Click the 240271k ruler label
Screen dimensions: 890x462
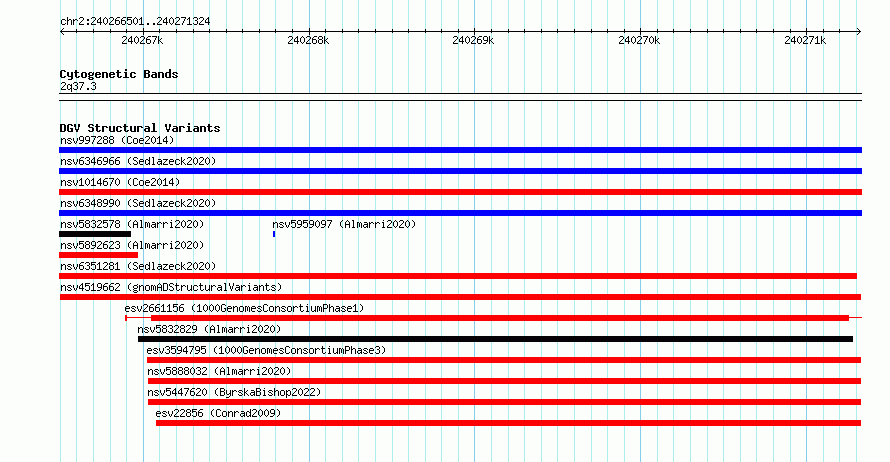[805, 40]
